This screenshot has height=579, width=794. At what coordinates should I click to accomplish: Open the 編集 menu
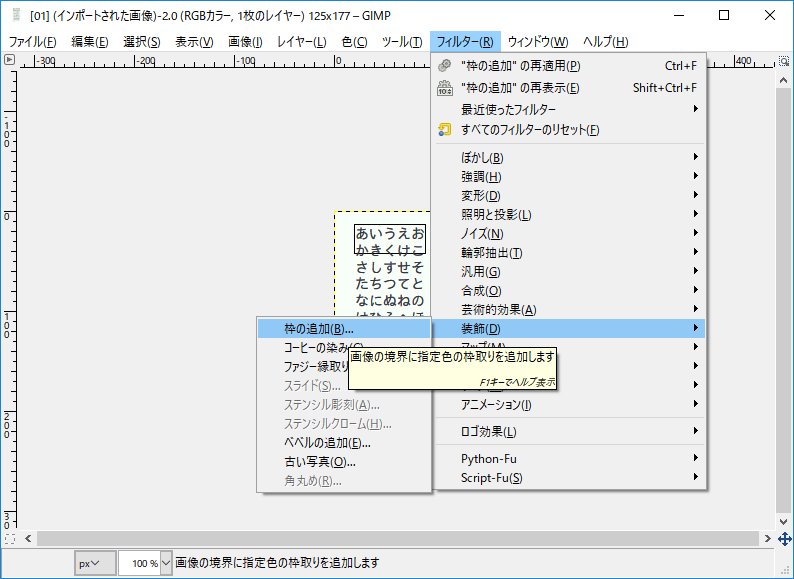click(x=90, y=42)
